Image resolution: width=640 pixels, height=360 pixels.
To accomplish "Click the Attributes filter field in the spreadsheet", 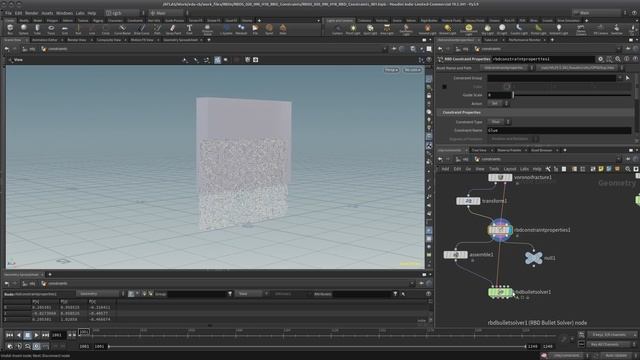I will (x=362, y=294).
